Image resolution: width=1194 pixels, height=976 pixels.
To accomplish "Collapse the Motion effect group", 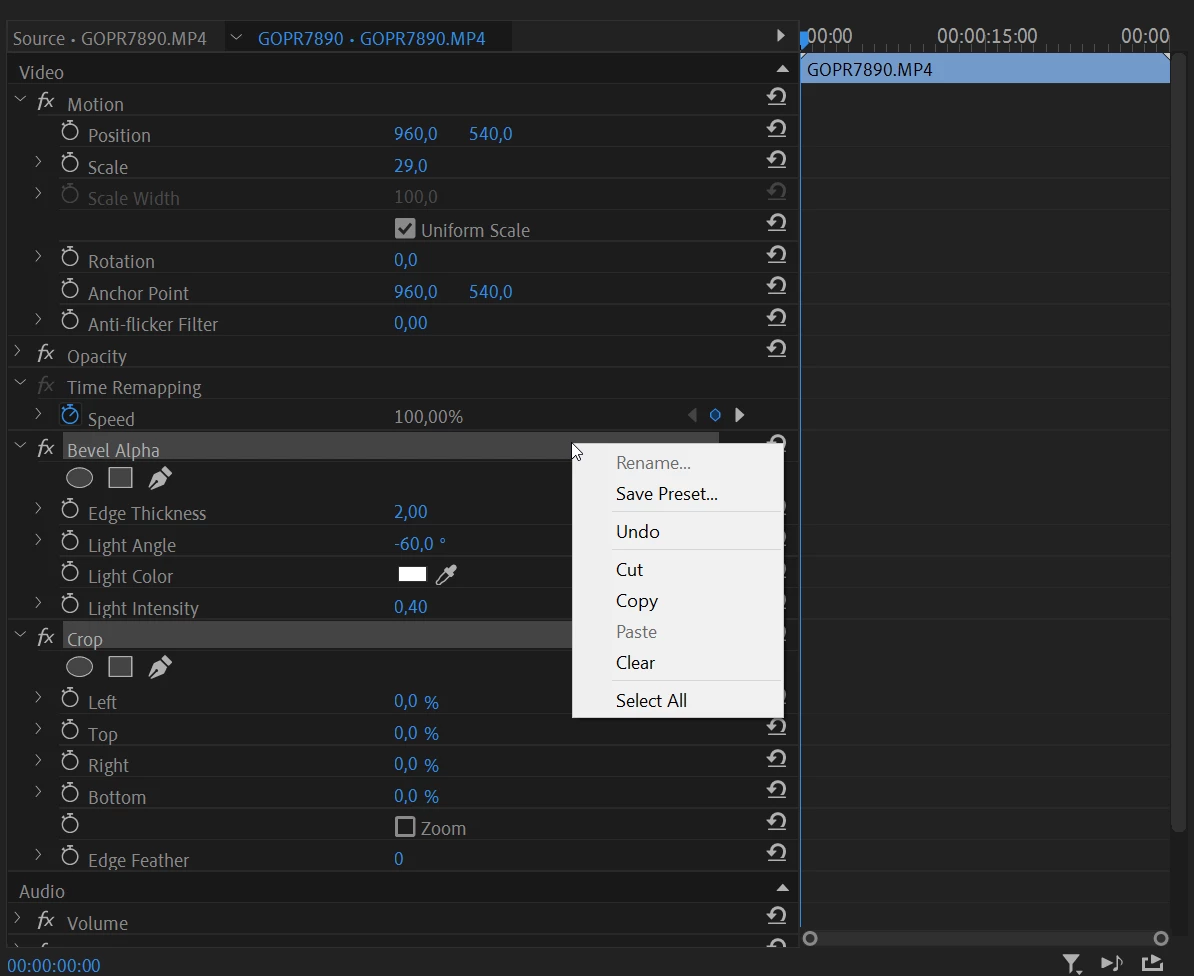I will [21, 100].
